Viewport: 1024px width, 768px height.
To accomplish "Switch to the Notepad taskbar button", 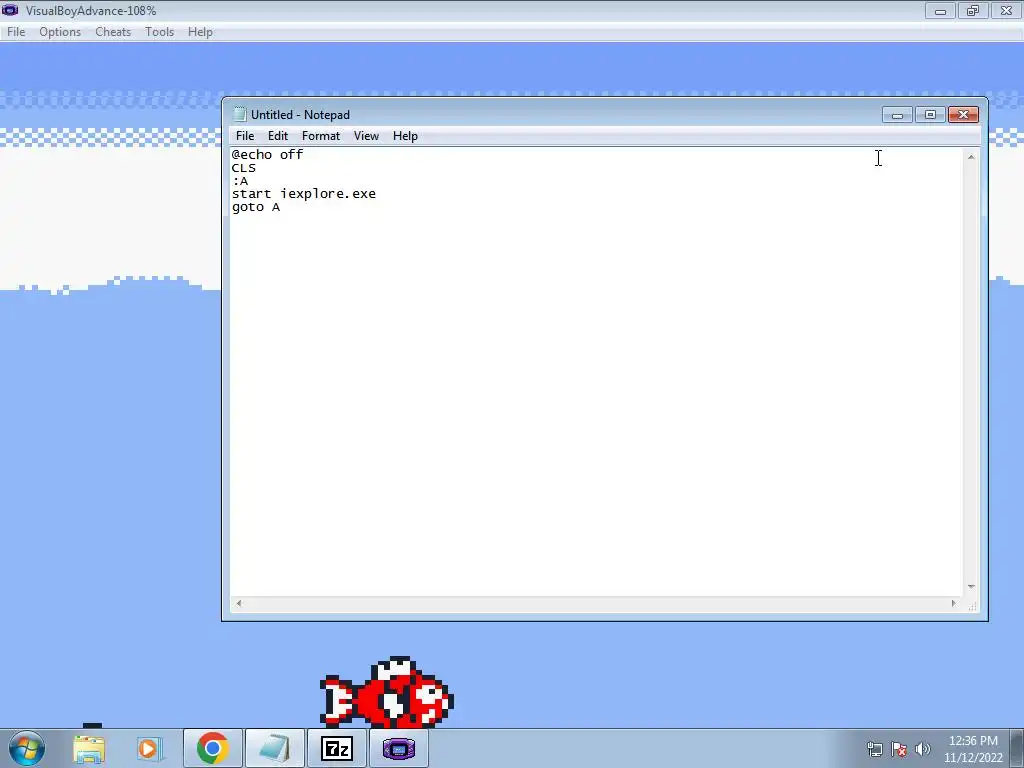I will pos(274,748).
